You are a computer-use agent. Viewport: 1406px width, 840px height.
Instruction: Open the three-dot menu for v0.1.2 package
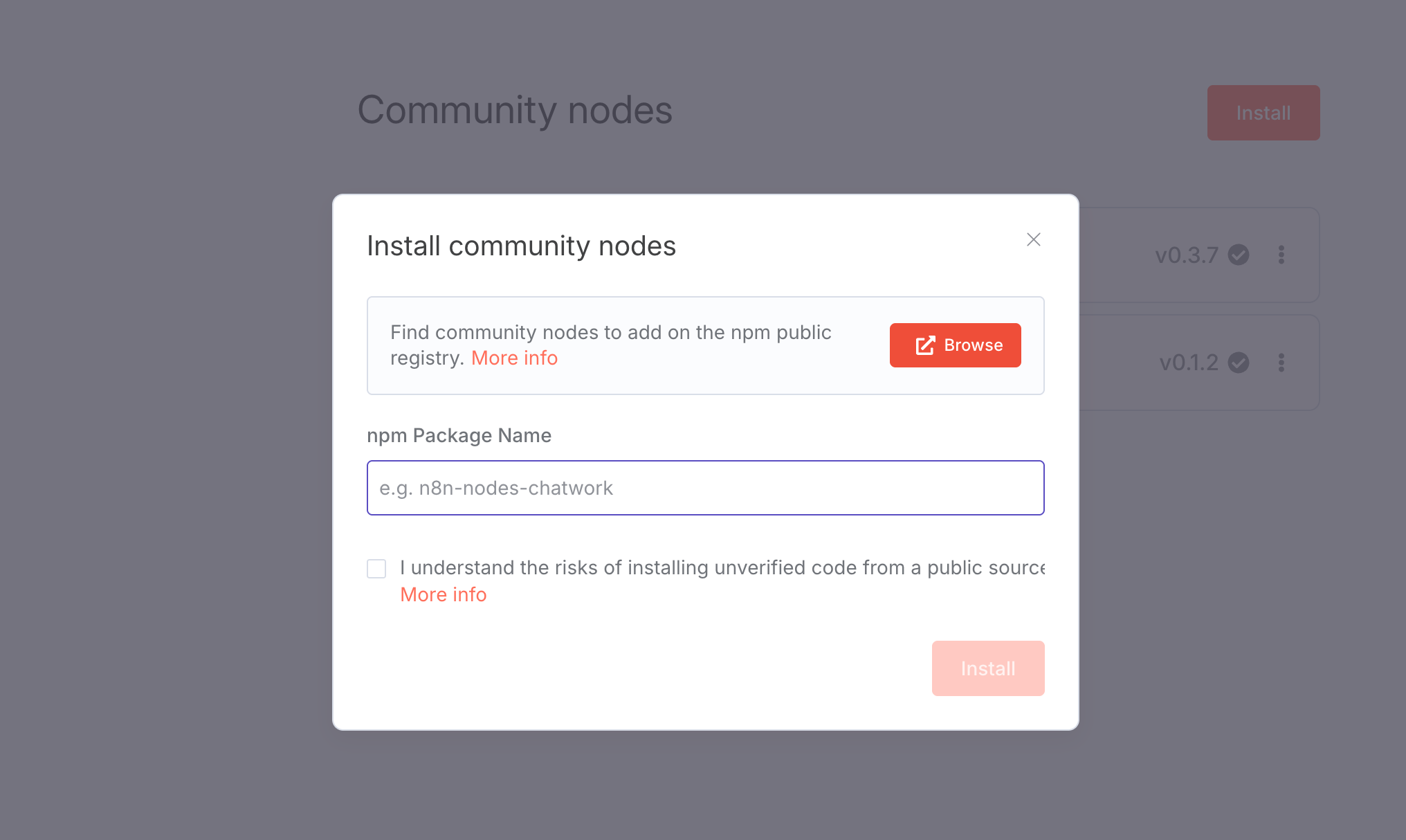point(1281,363)
